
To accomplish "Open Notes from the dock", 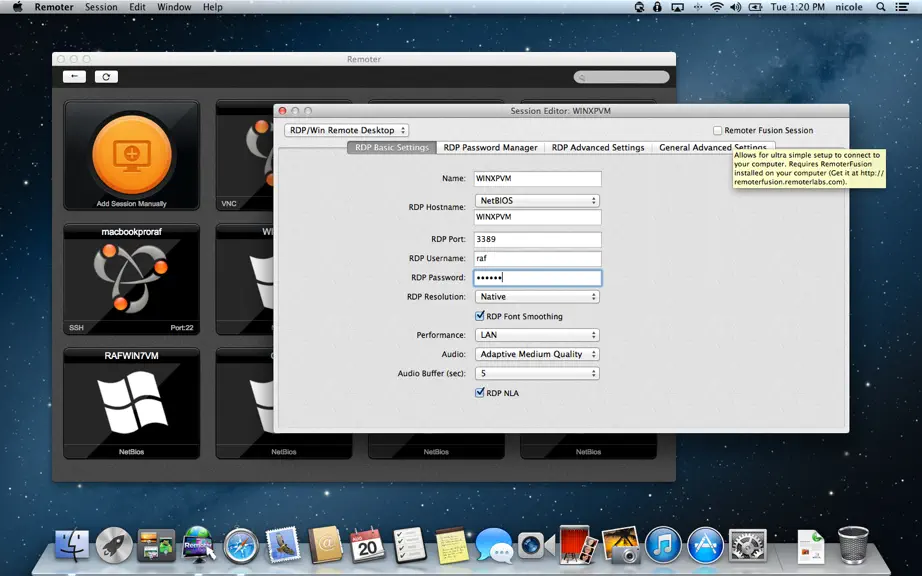I will tap(452, 545).
